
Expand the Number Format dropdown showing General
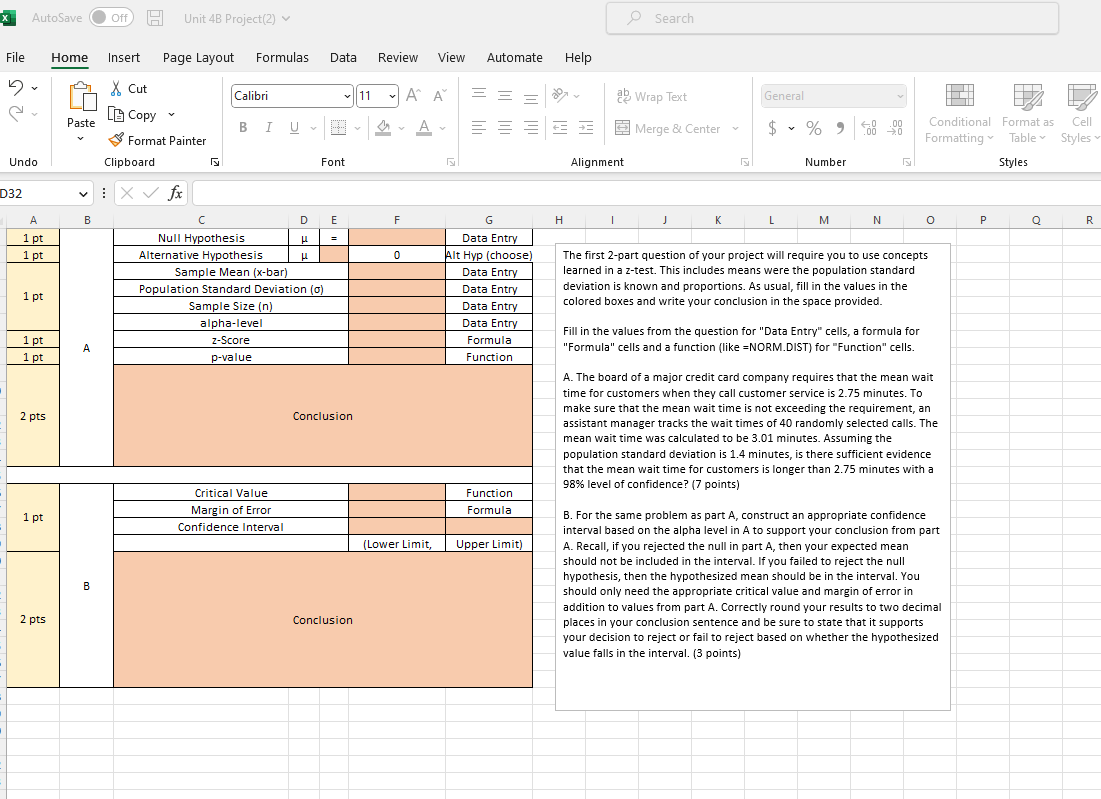[x=897, y=96]
